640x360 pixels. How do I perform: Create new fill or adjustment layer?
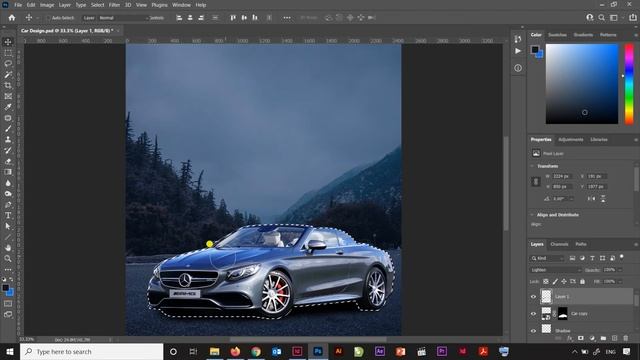pos(592,338)
